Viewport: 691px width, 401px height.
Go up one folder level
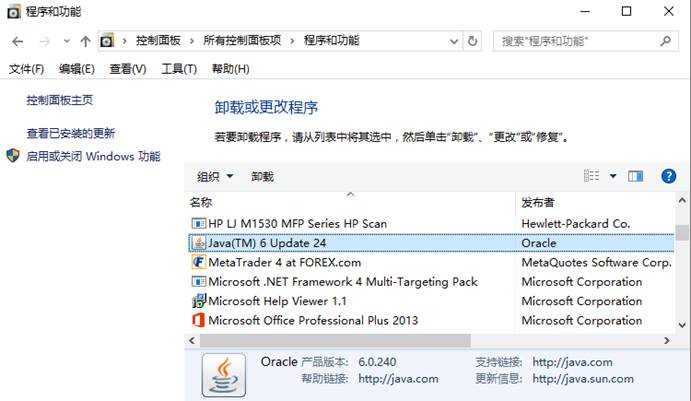[85, 41]
